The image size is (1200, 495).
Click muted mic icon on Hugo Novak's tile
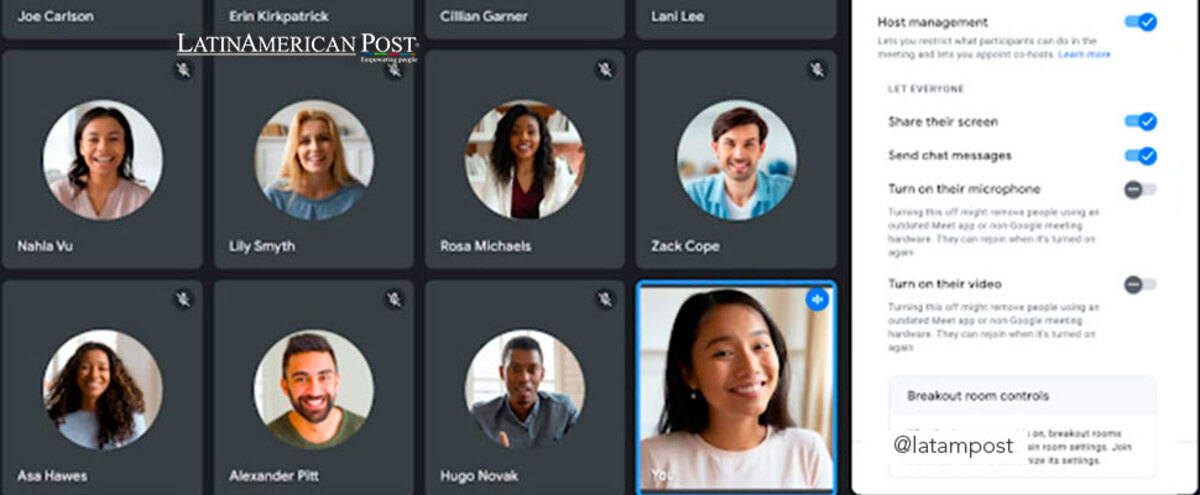click(x=605, y=298)
